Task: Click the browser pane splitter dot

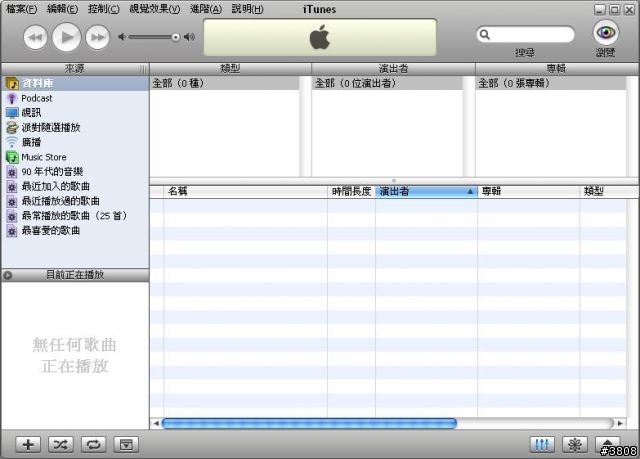Action: pos(394,181)
